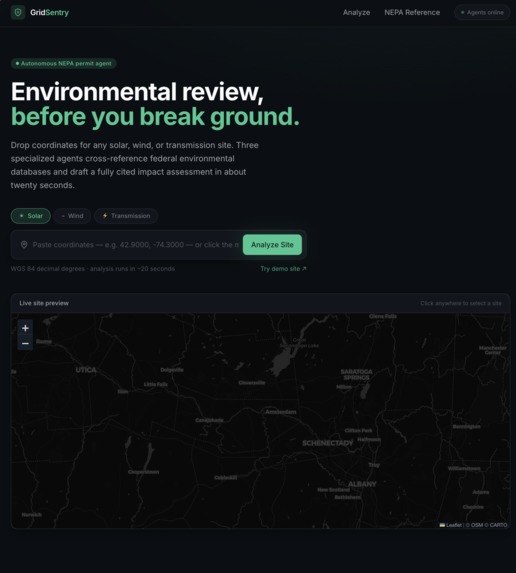Click the location pin icon in coordinates field
The image size is (516, 573).
[x=24, y=245]
